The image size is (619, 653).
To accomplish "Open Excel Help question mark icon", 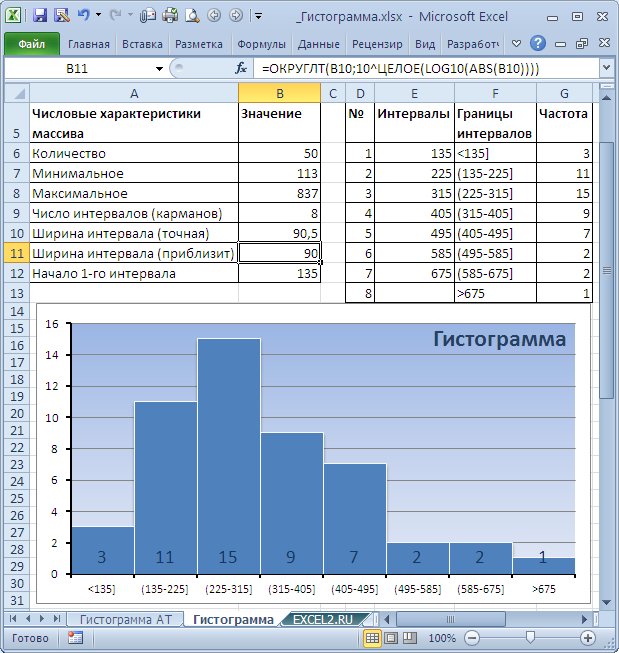I will 538,44.
